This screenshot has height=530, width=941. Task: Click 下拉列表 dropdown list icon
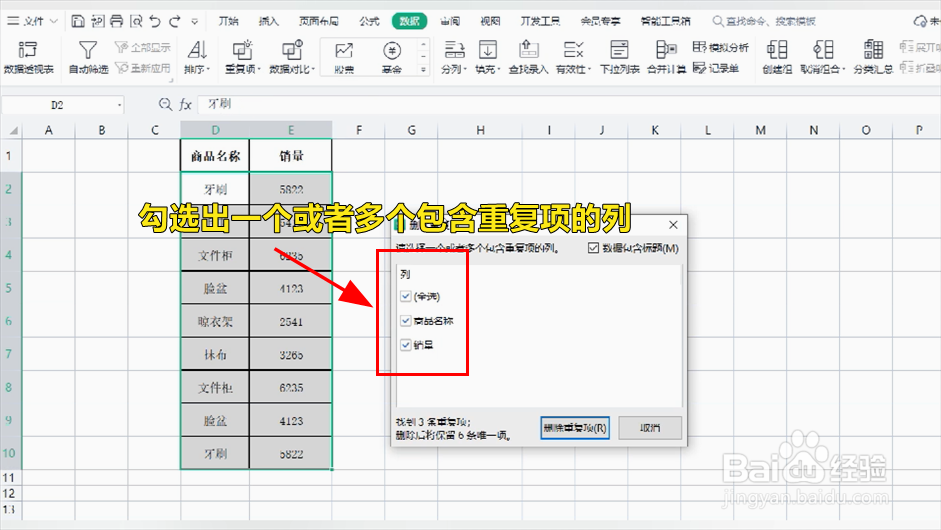(619, 58)
